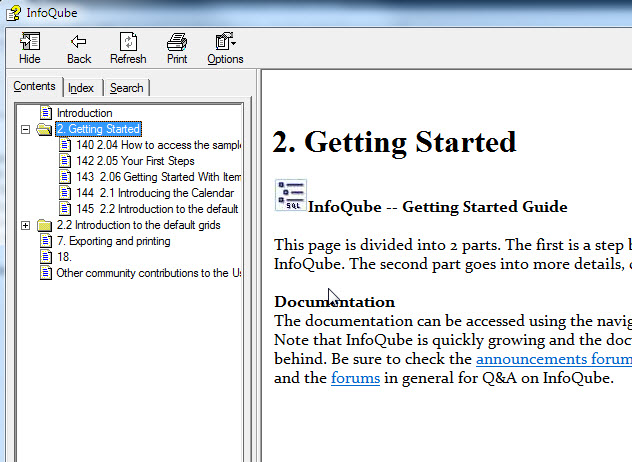The width and height of the screenshot is (632, 462).
Task: Collapse the 2. Getting Started node
Action: click(25, 129)
